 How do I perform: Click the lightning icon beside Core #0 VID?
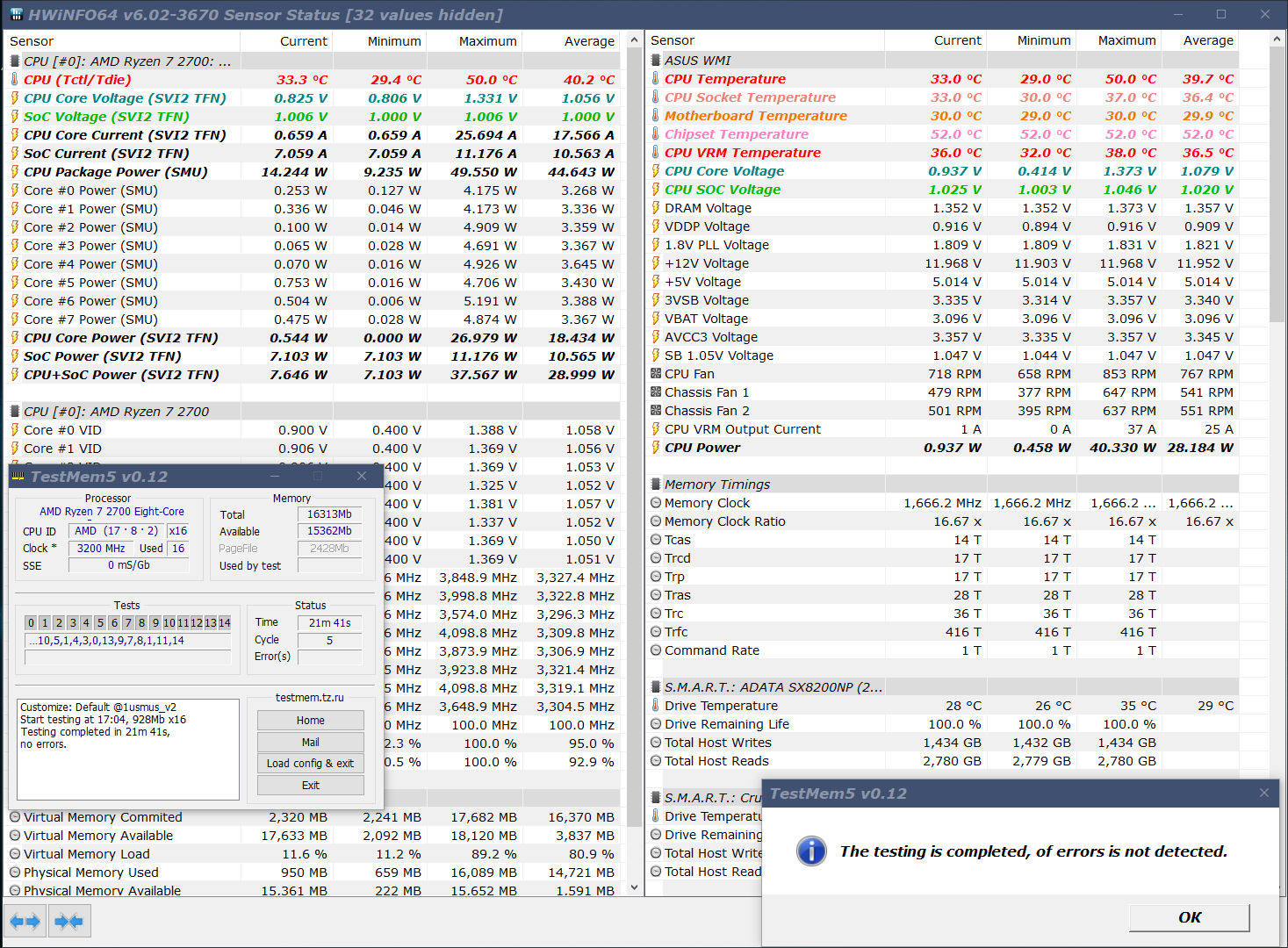[14, 430]
